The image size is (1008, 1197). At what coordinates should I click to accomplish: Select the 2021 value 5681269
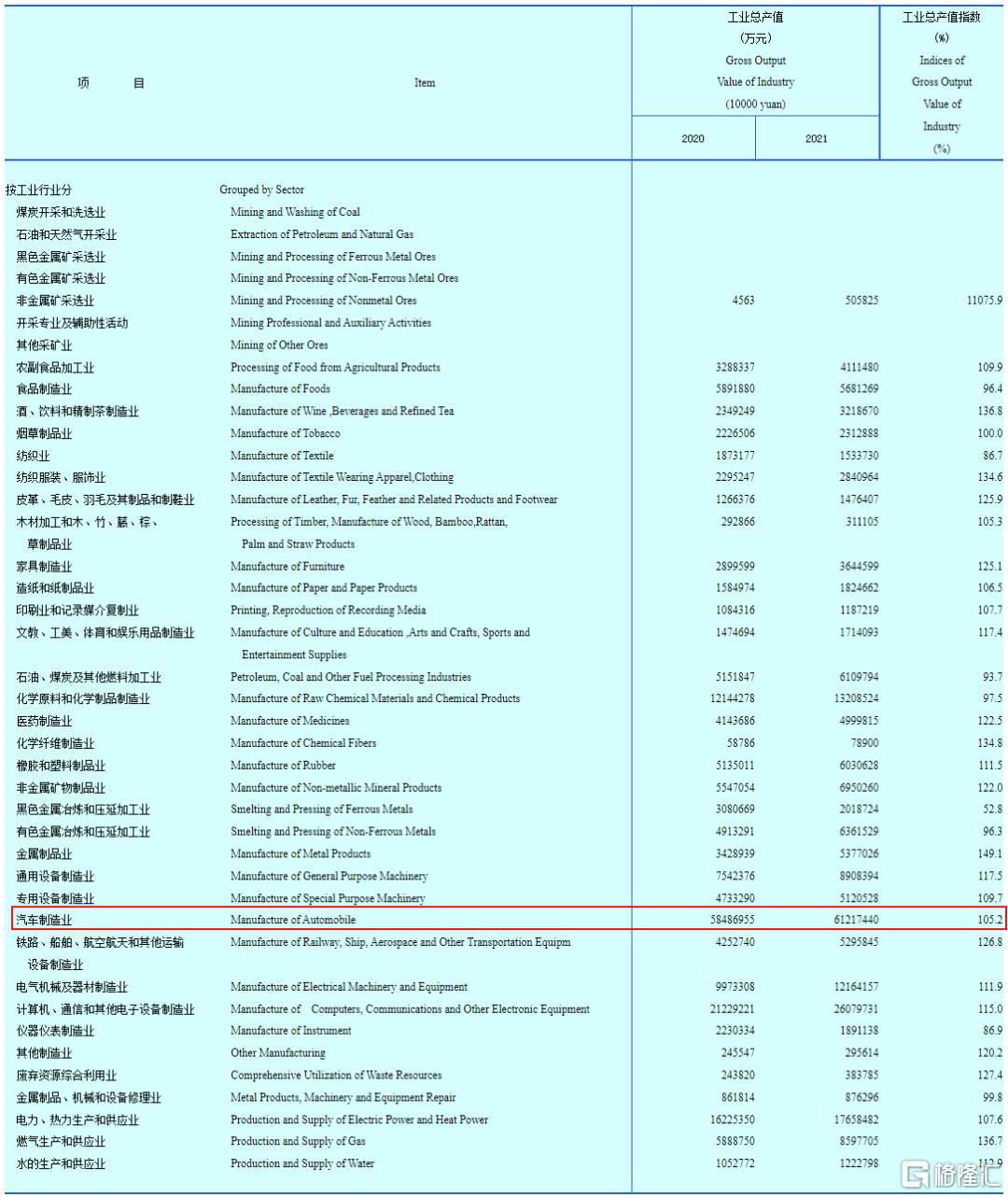click(x=859, y=389)
